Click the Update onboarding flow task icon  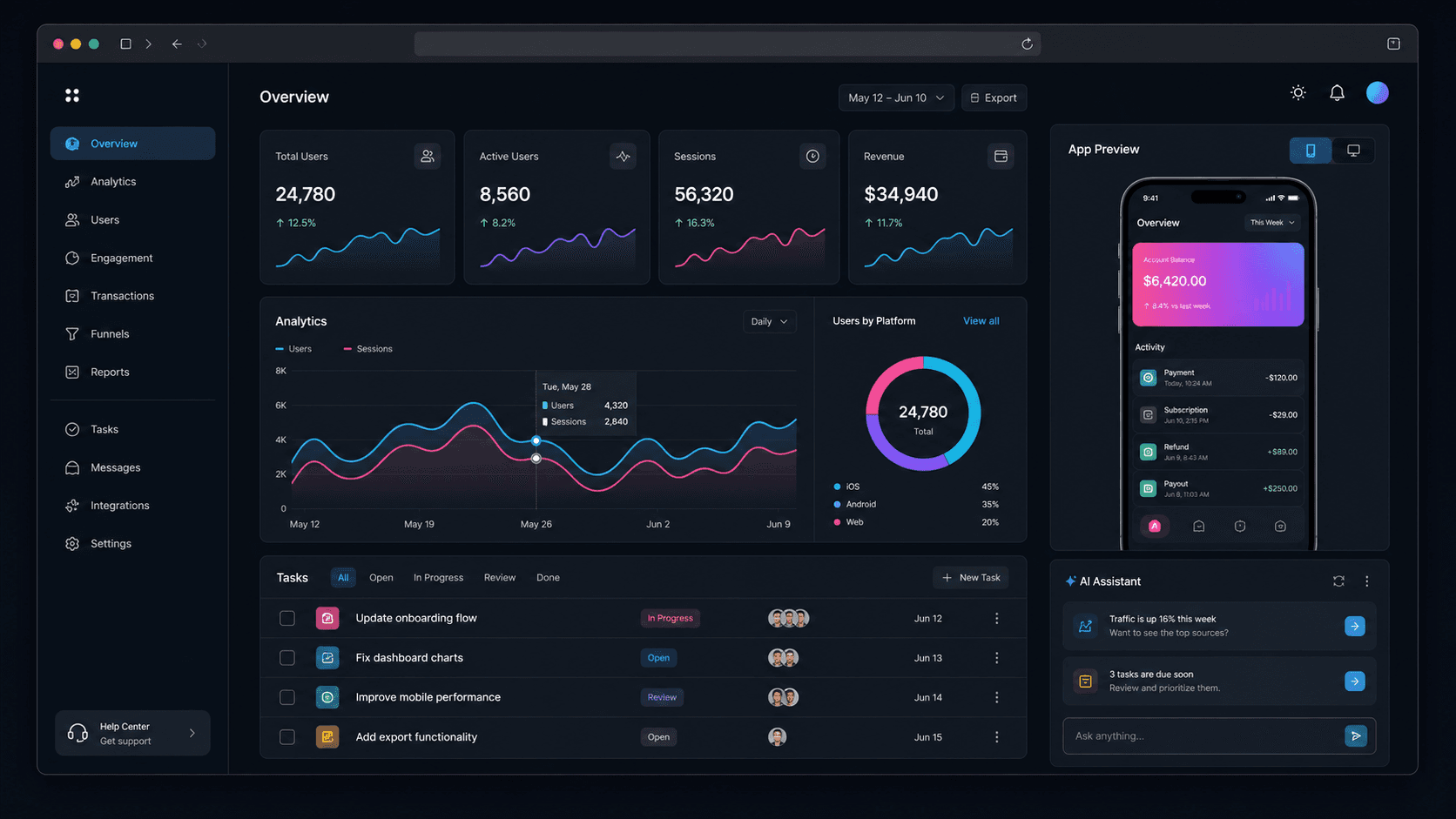coord(327,619)
